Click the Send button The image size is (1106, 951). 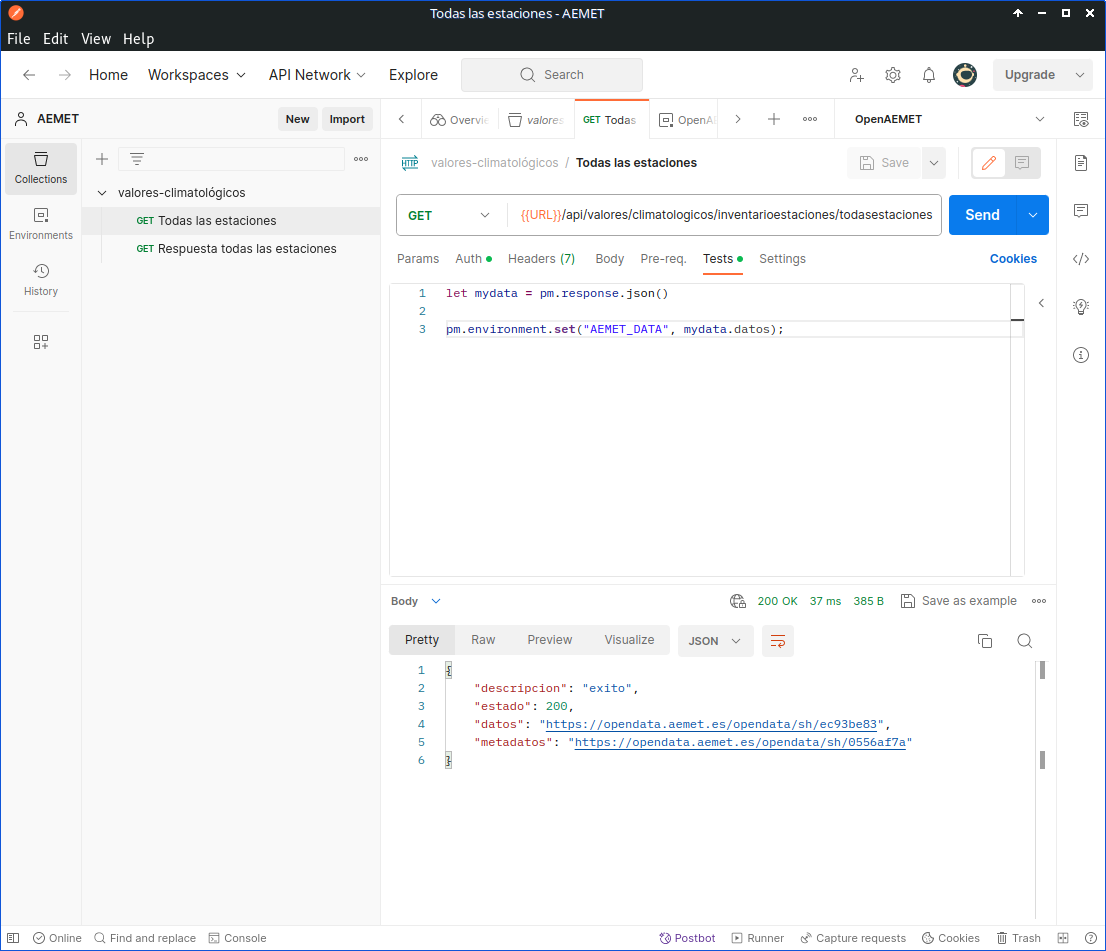coord(981,214)
